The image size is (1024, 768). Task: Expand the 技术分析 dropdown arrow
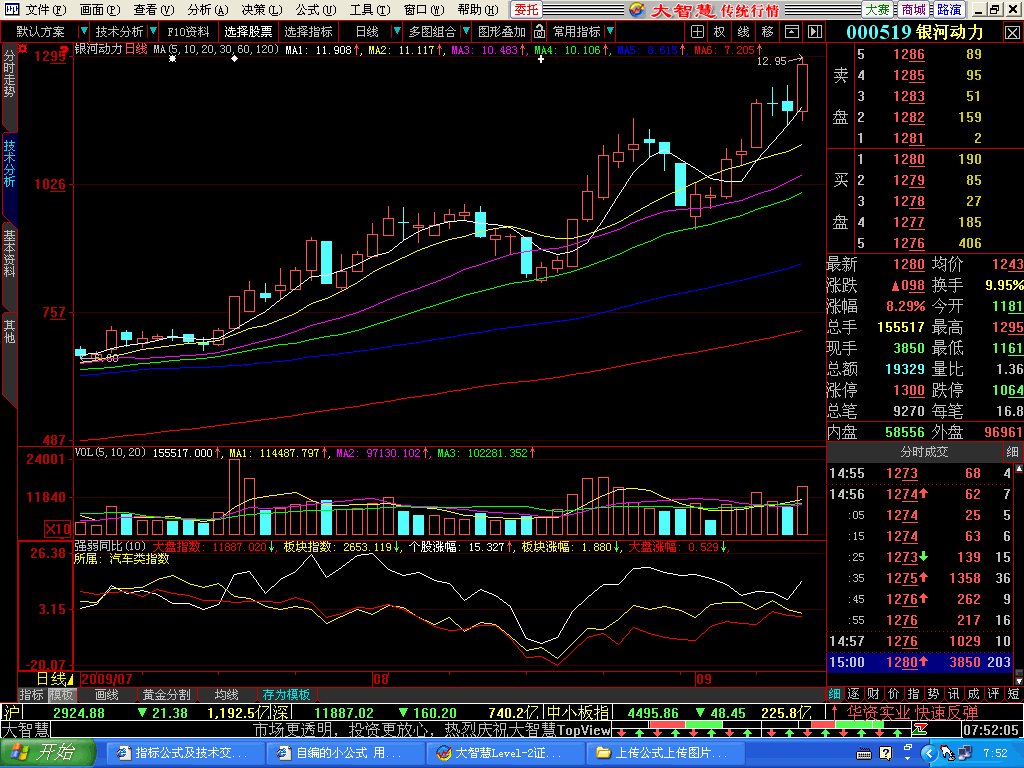[152, 31]
